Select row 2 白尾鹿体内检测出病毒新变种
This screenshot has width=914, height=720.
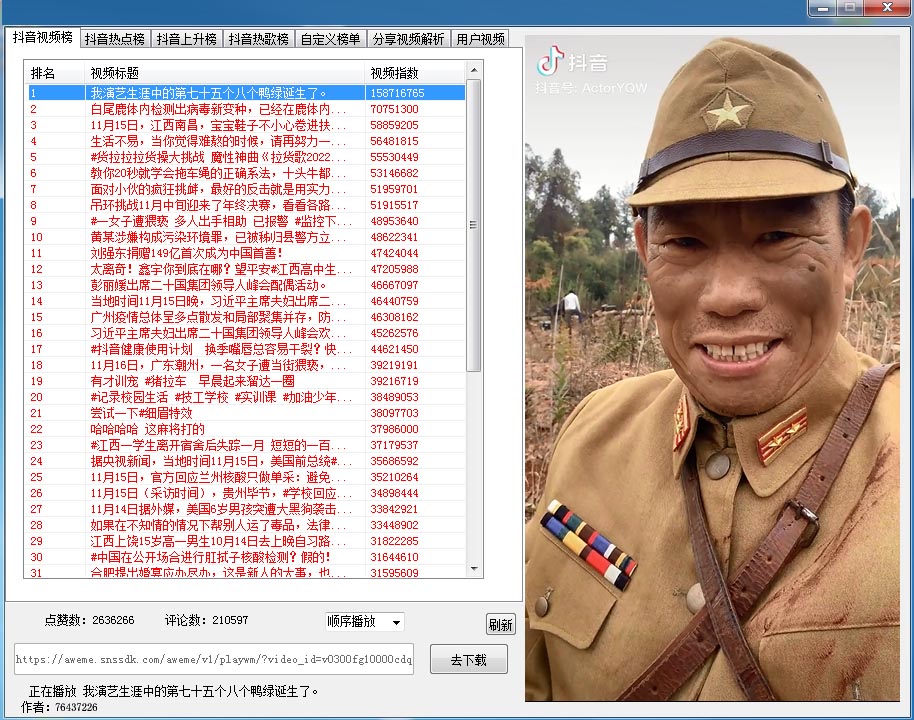tap(247, 109)
